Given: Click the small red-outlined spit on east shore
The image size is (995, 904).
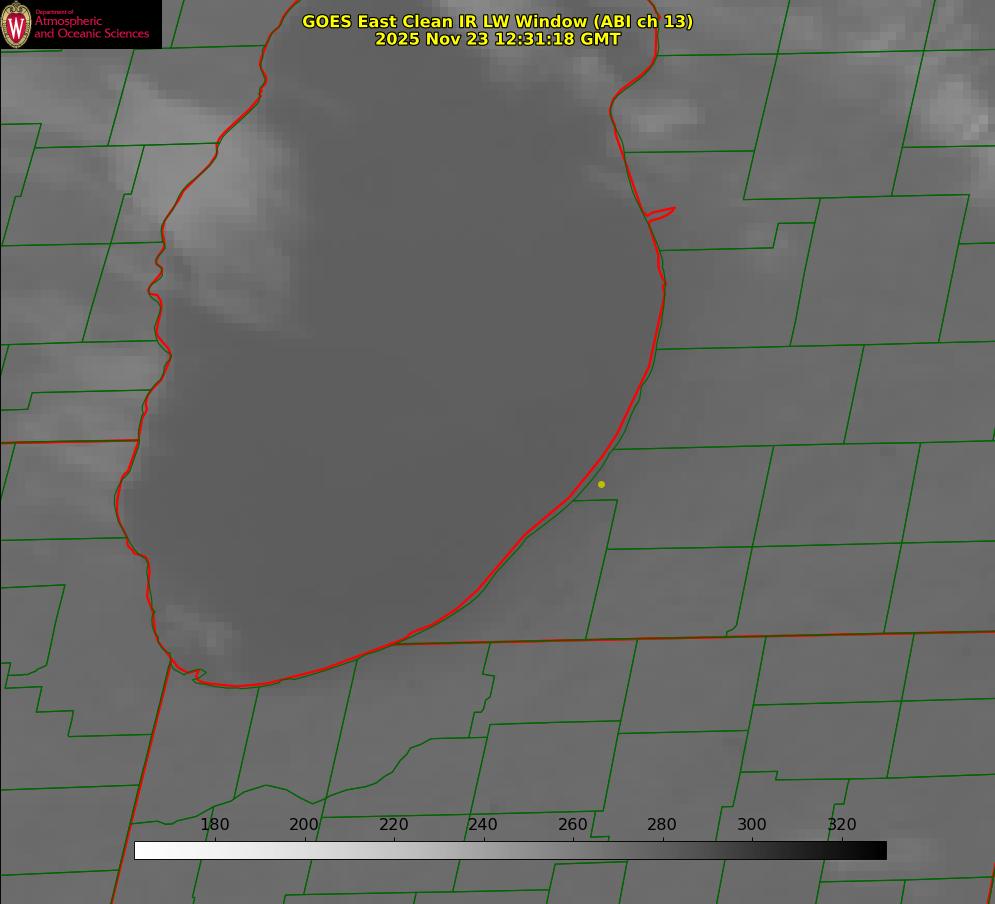Looking at the screenshot, I should point(661,213).
